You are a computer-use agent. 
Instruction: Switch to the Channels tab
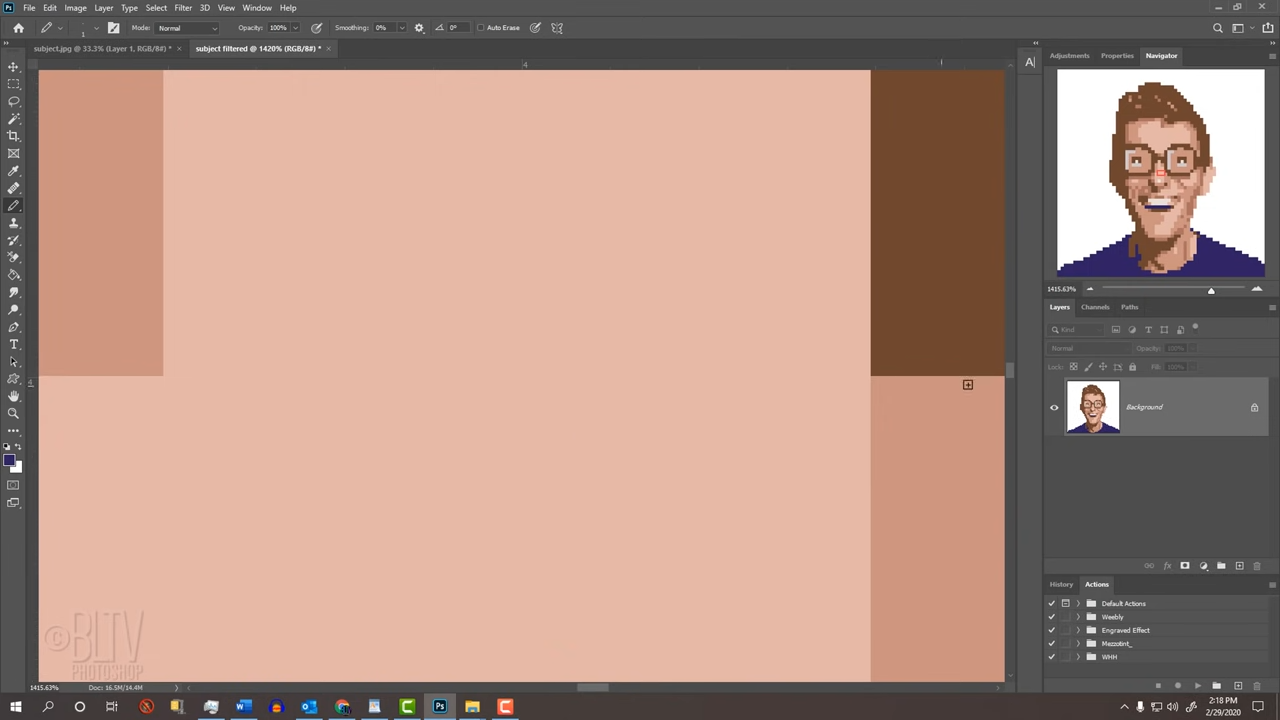[1095, 307]
